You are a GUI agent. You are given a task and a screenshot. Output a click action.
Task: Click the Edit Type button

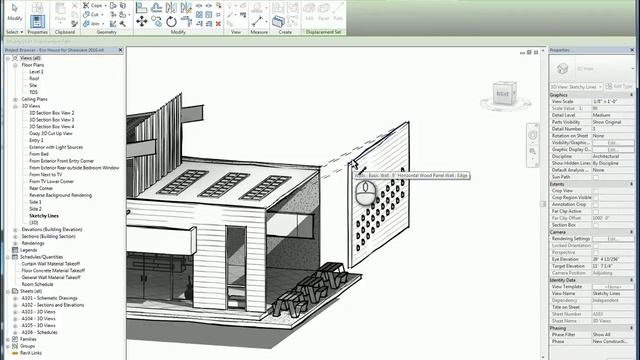620,86
